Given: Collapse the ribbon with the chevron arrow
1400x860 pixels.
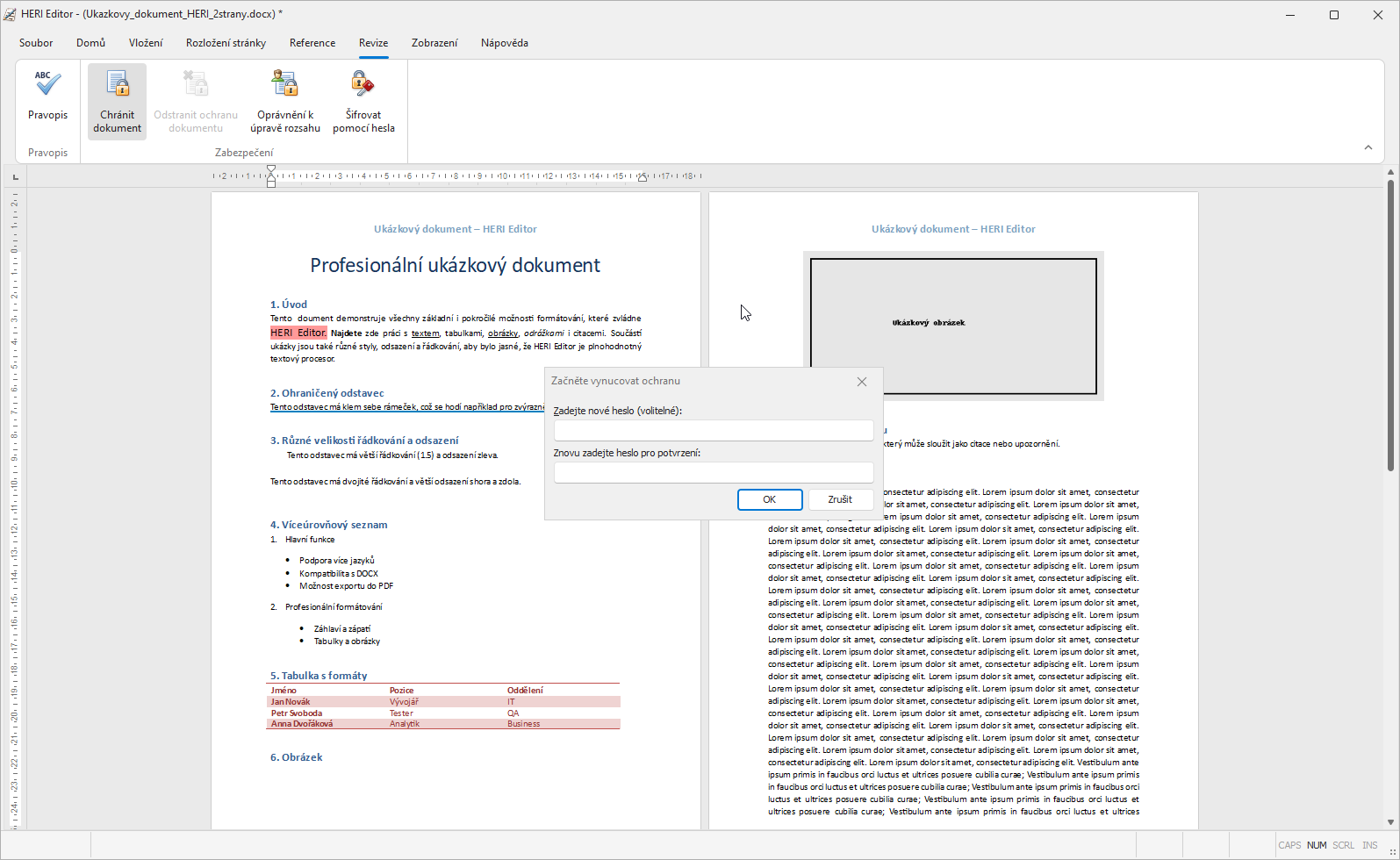Looking at the screenshot, I should (1368, 147).
